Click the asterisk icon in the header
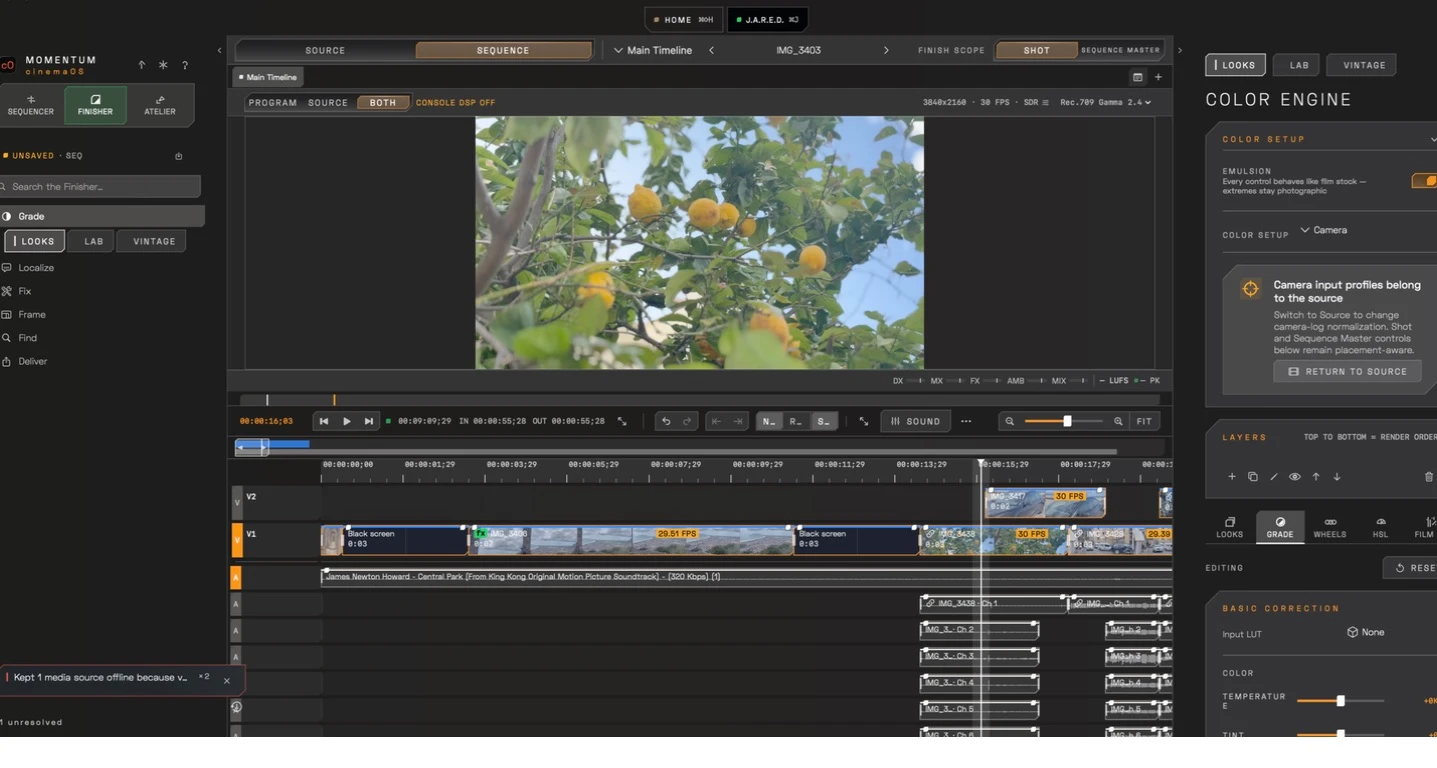1437x768 pixels. tap(164, 65)
